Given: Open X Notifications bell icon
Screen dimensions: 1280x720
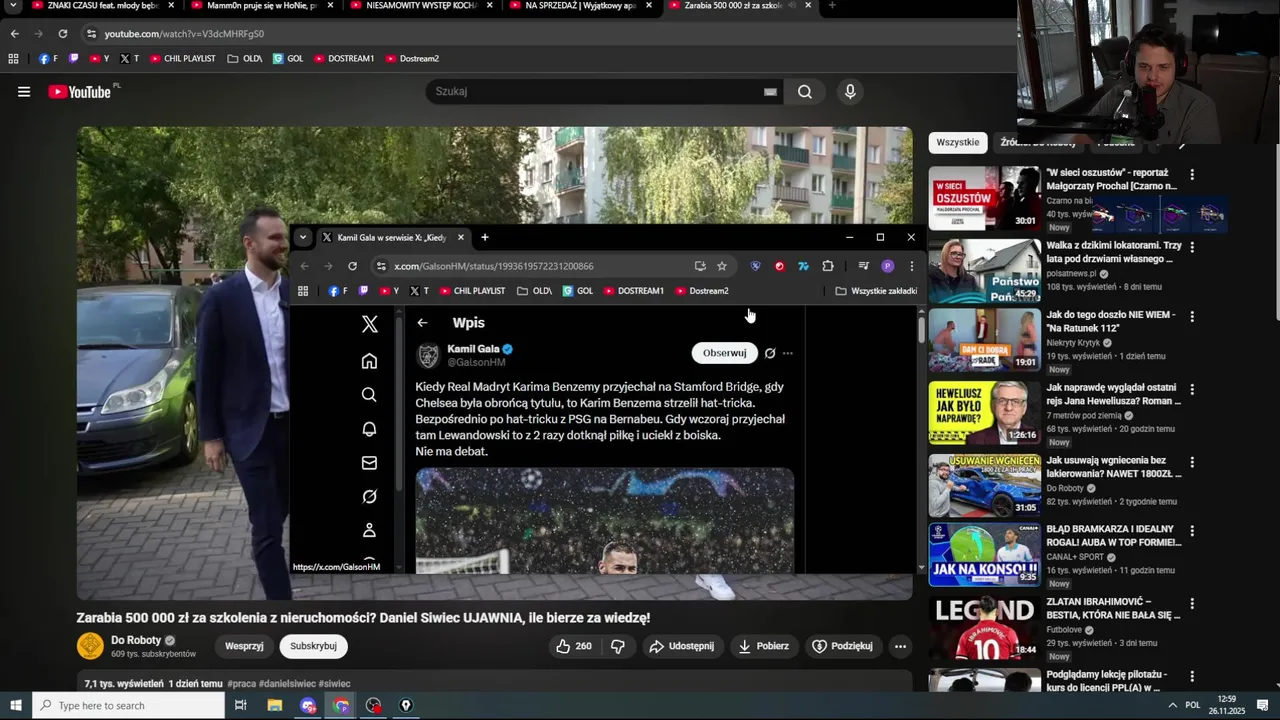Looking at the screenshot, I should click(x=369, y=429).
